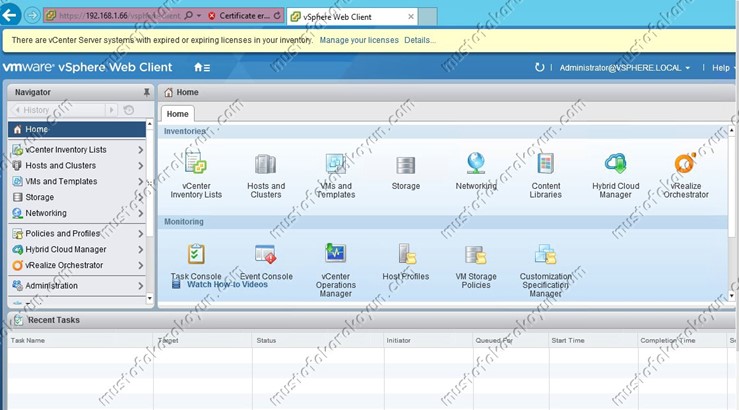Go forward in Navigator History

(112, 110)
